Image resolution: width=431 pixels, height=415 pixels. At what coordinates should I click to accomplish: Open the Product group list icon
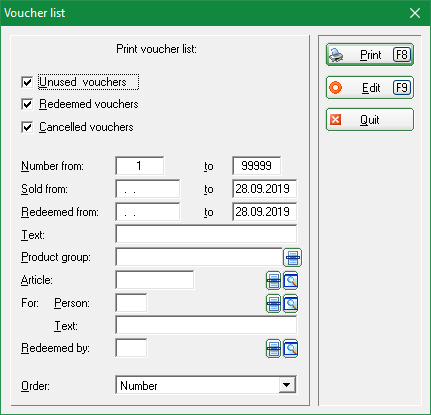(292, 257)
